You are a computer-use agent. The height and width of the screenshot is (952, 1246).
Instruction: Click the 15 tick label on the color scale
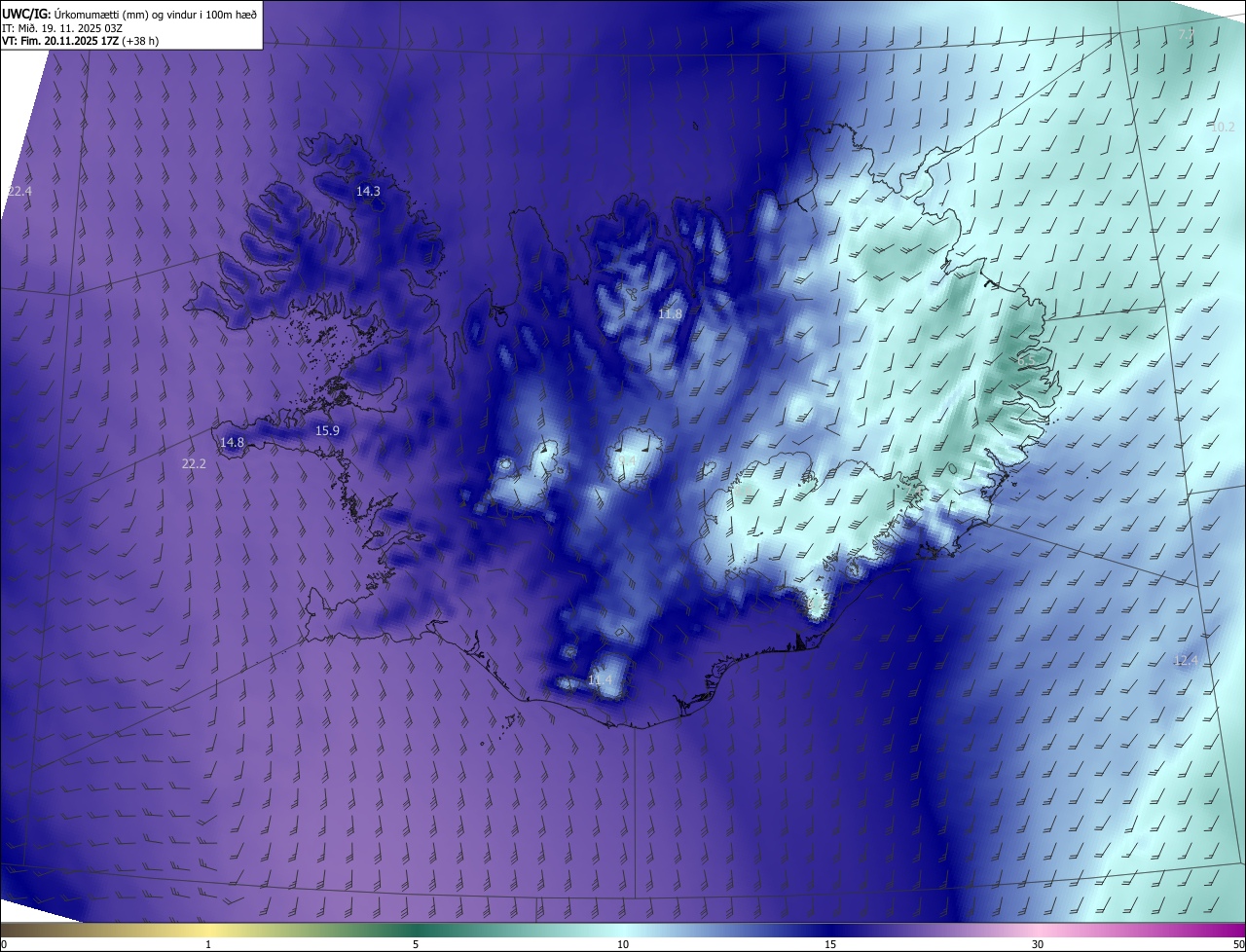pyautogui.click(x=830, y=944)
